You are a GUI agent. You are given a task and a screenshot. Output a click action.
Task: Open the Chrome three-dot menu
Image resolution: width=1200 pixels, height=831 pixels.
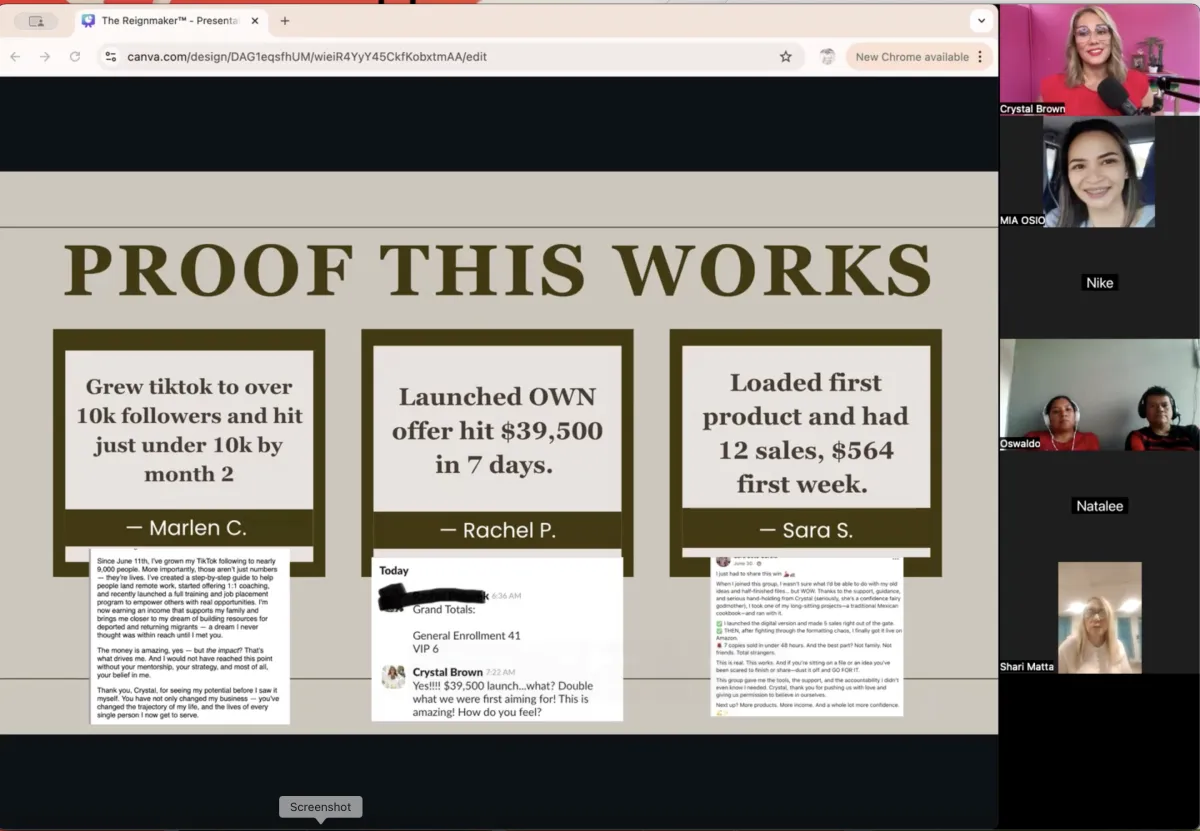click(980, 57)
